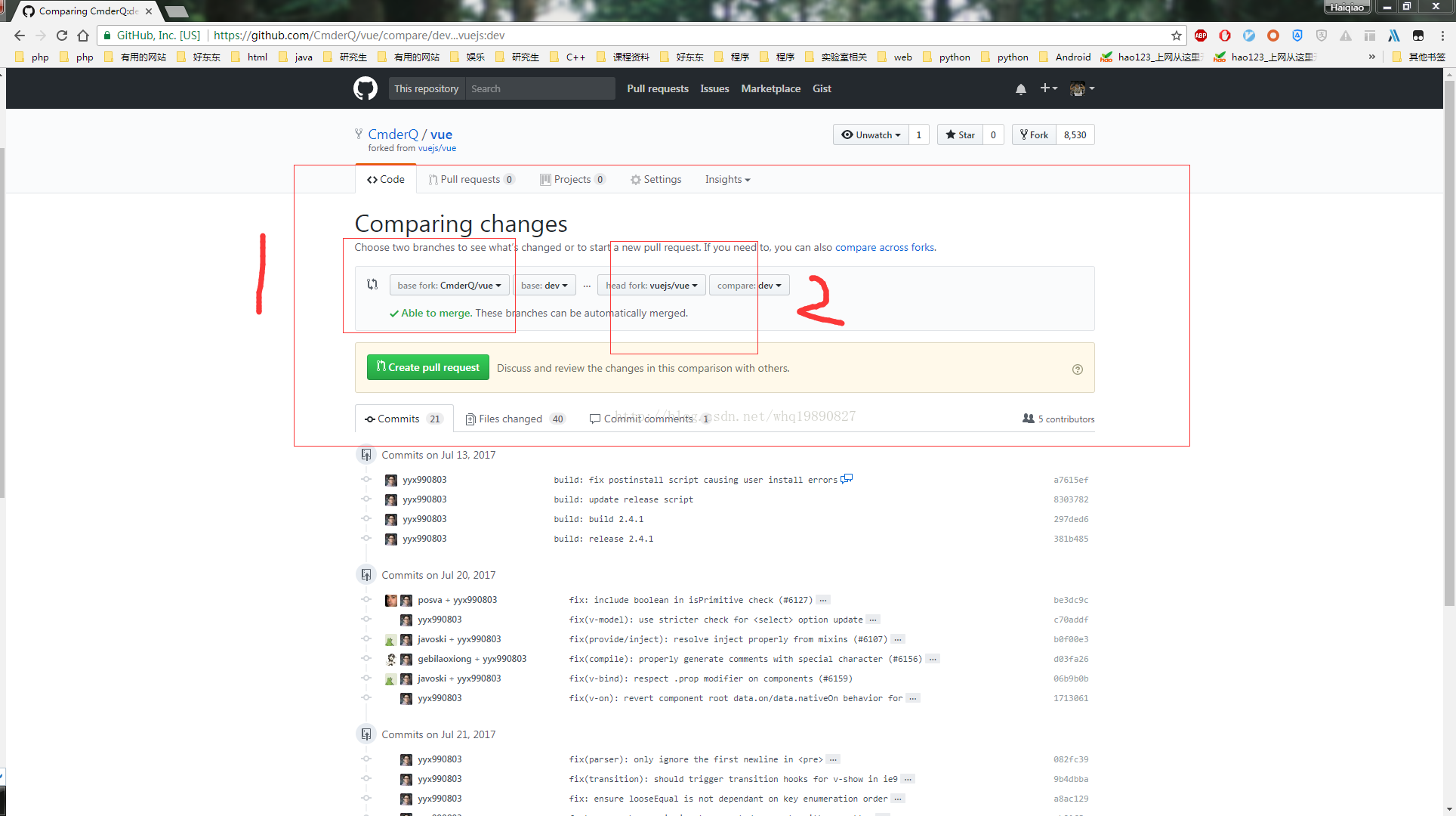Open commit 'build: release 2.4.1'
Image resolution: width=1456 pixels, height=816 pixels.
tap(603, 539)
